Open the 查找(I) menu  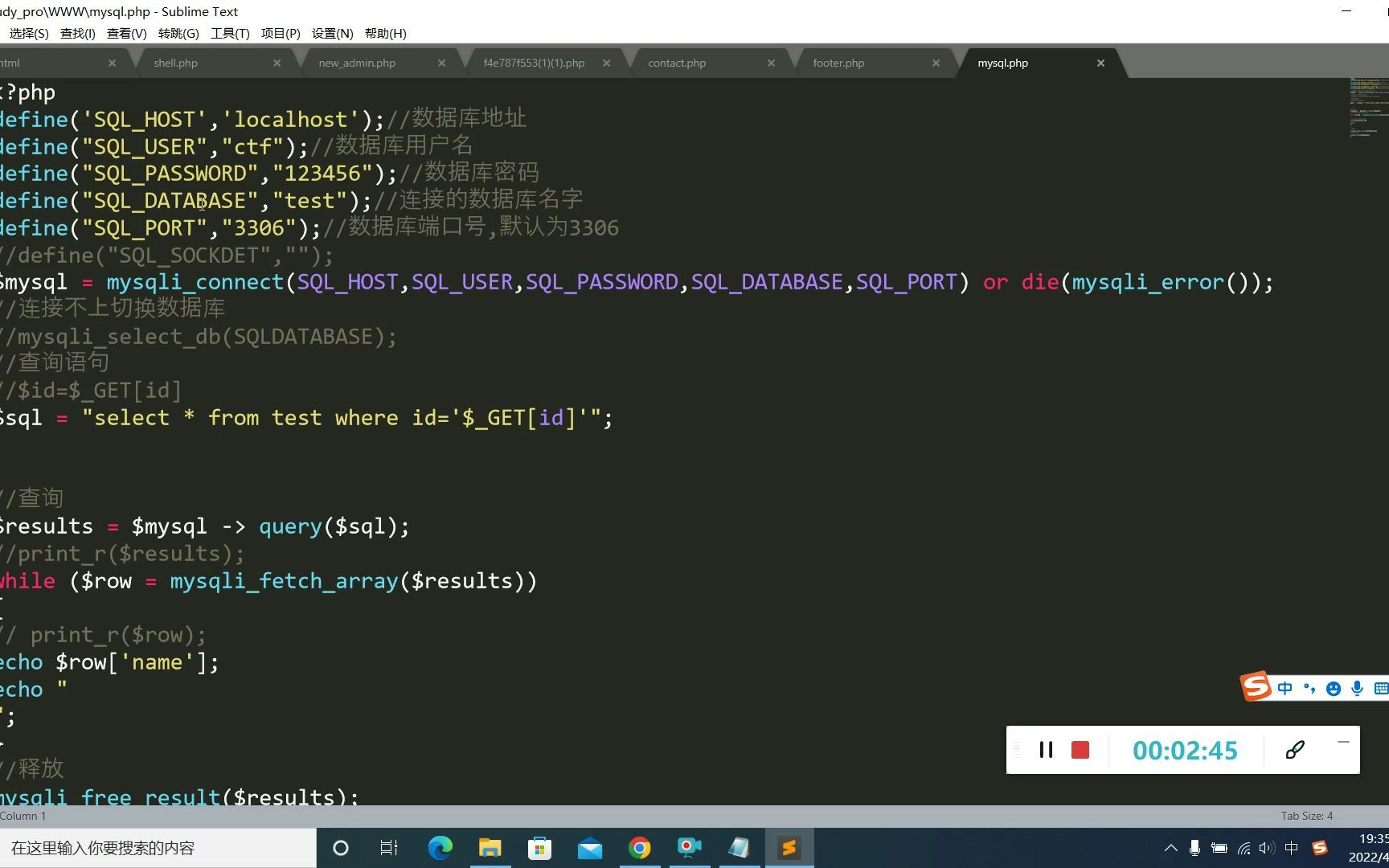pyautogui.click(x=78, y=33)
